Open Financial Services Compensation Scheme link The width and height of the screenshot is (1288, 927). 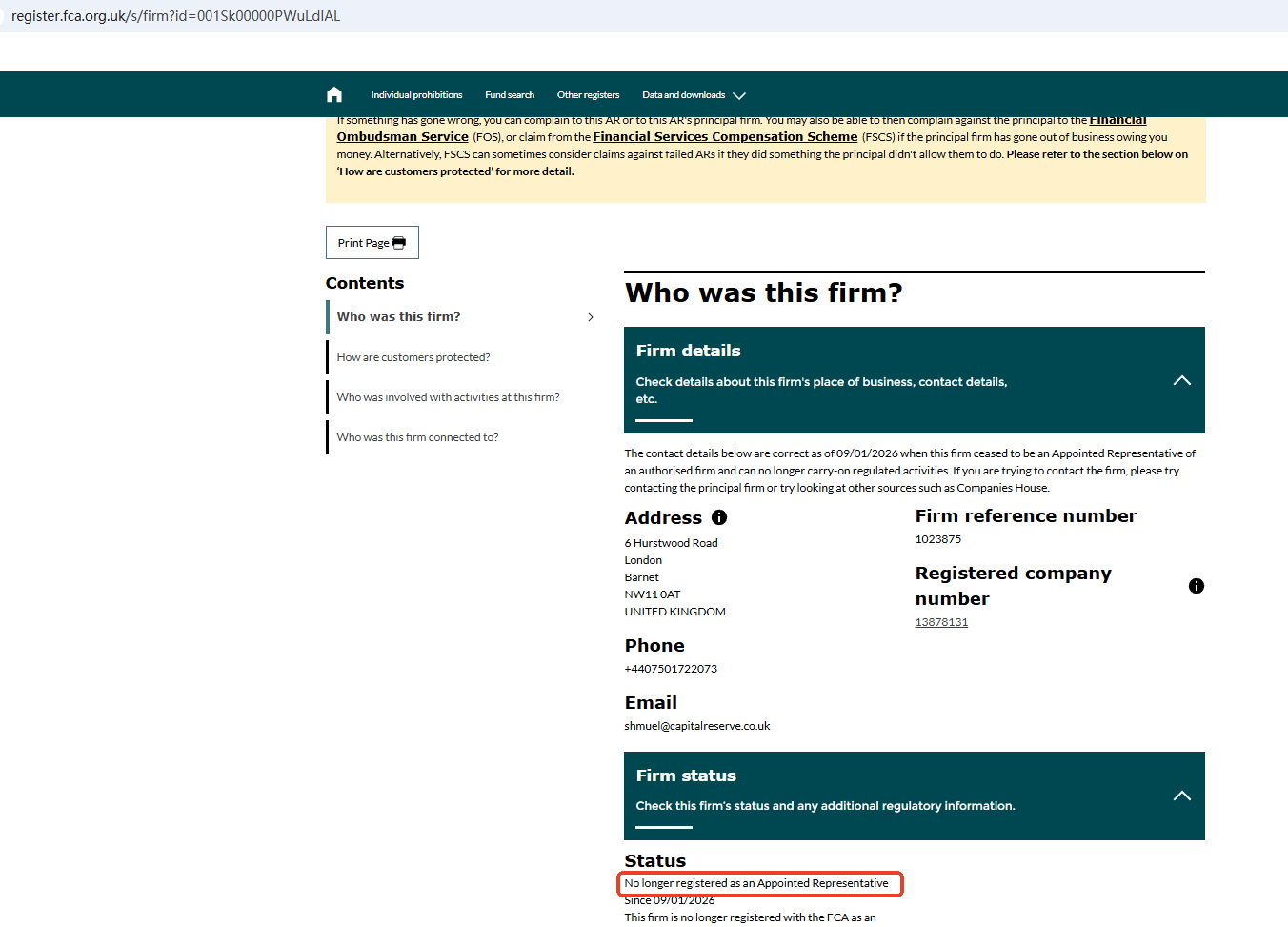[725, 136]
